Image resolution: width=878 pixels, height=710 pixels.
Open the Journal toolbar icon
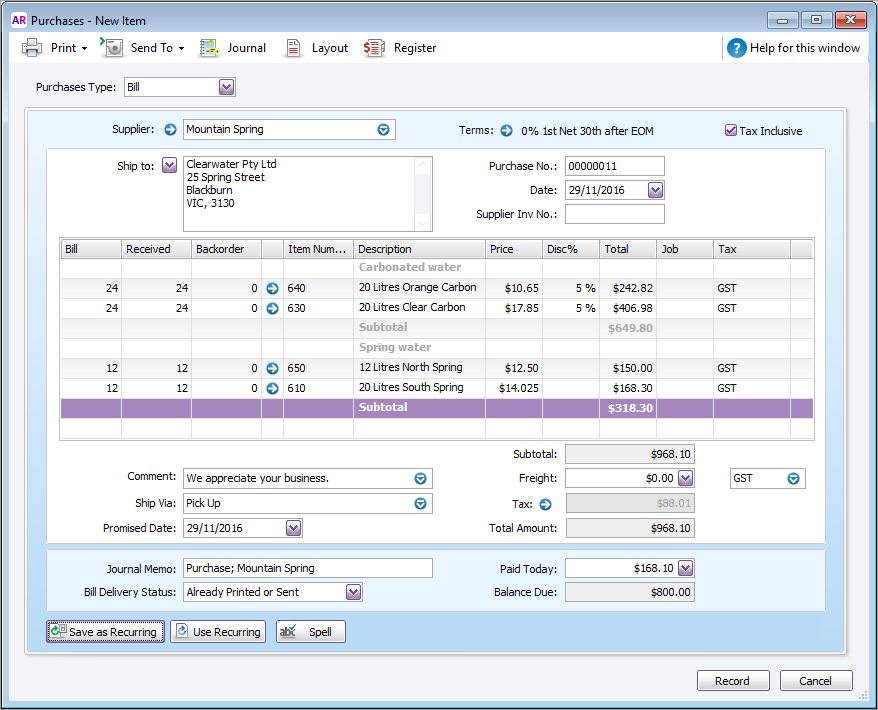[x=209, y=48]
